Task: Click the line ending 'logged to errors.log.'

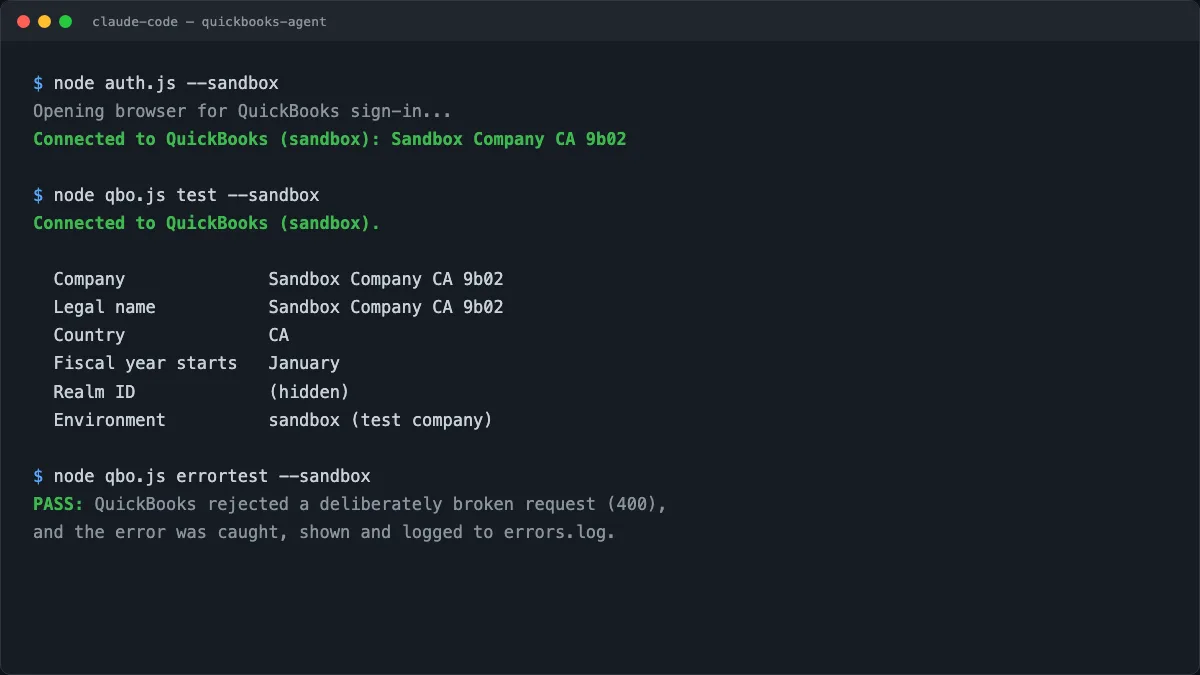Action: (x=324, y=531)
